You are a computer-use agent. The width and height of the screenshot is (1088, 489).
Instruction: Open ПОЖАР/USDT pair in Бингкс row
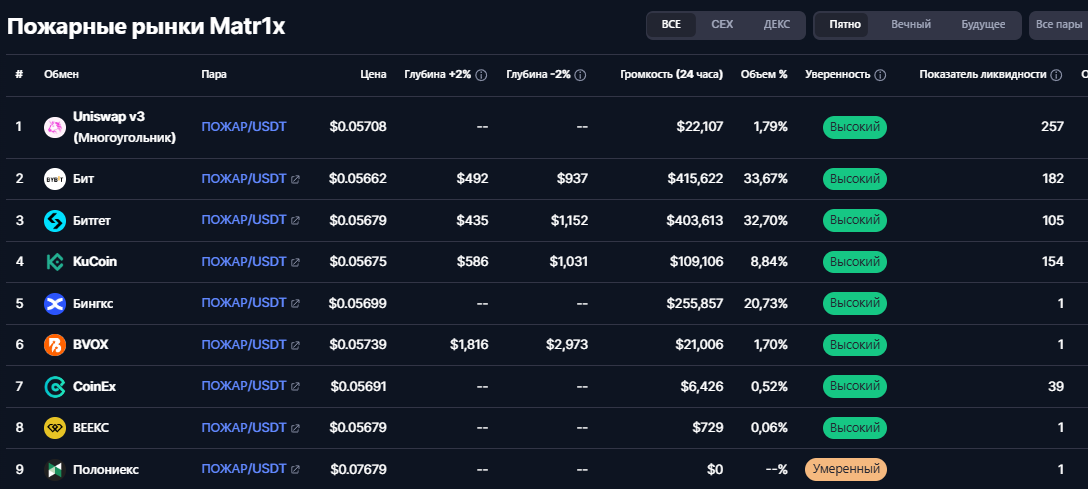[x=244, y=303]
